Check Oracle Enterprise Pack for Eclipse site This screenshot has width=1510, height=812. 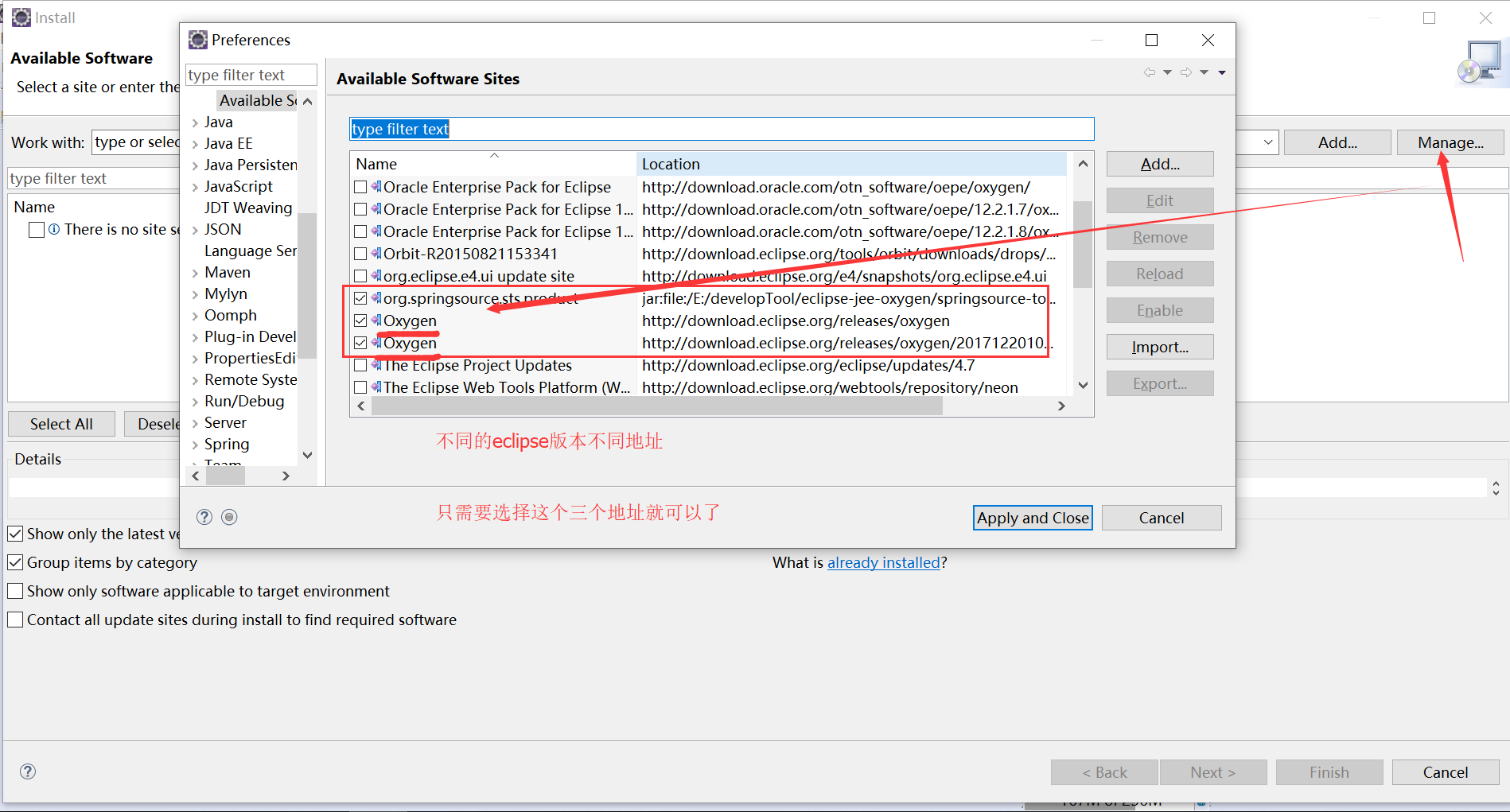[x=360, y=187]
